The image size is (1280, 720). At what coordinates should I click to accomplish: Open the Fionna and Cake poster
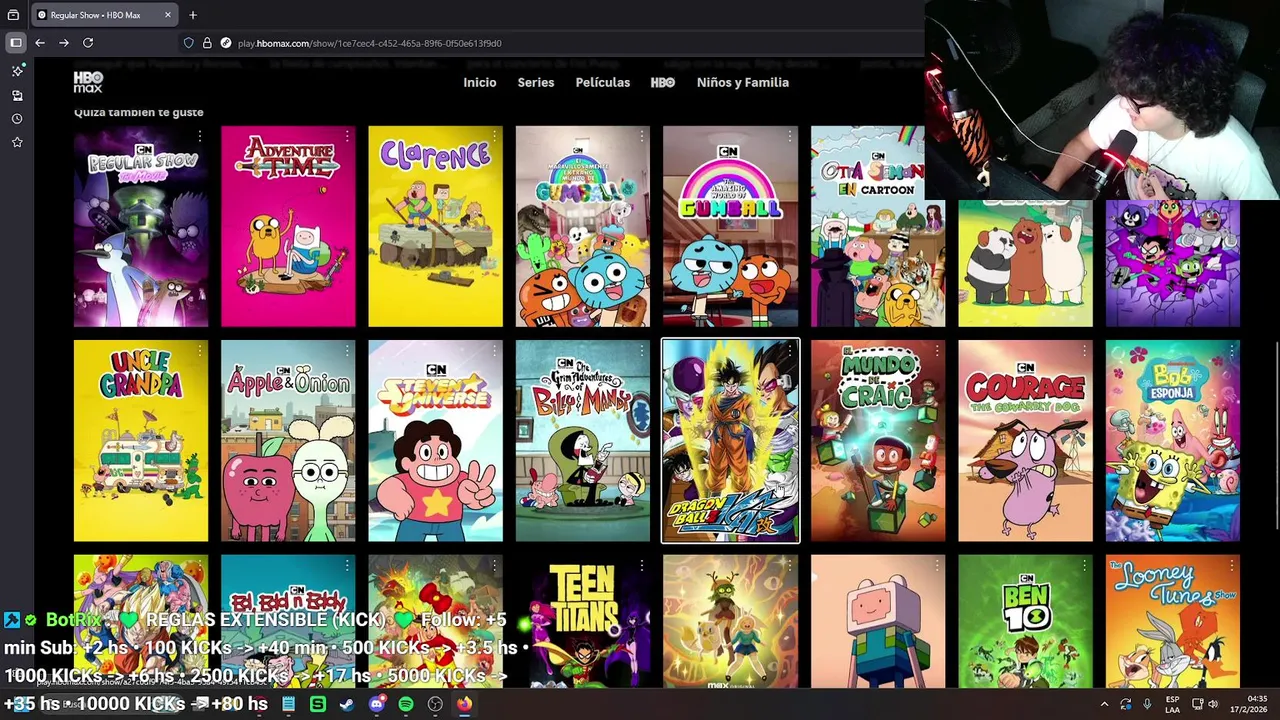(x=730, y=622)
